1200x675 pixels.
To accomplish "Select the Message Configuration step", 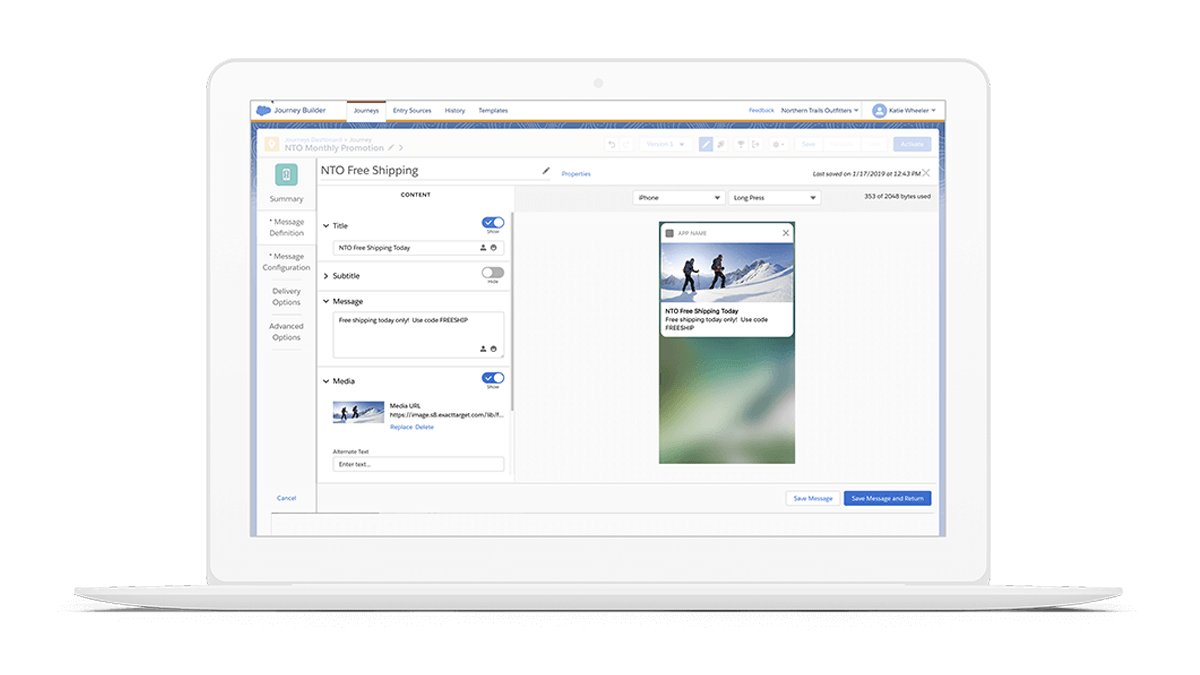I will (287, 262).
